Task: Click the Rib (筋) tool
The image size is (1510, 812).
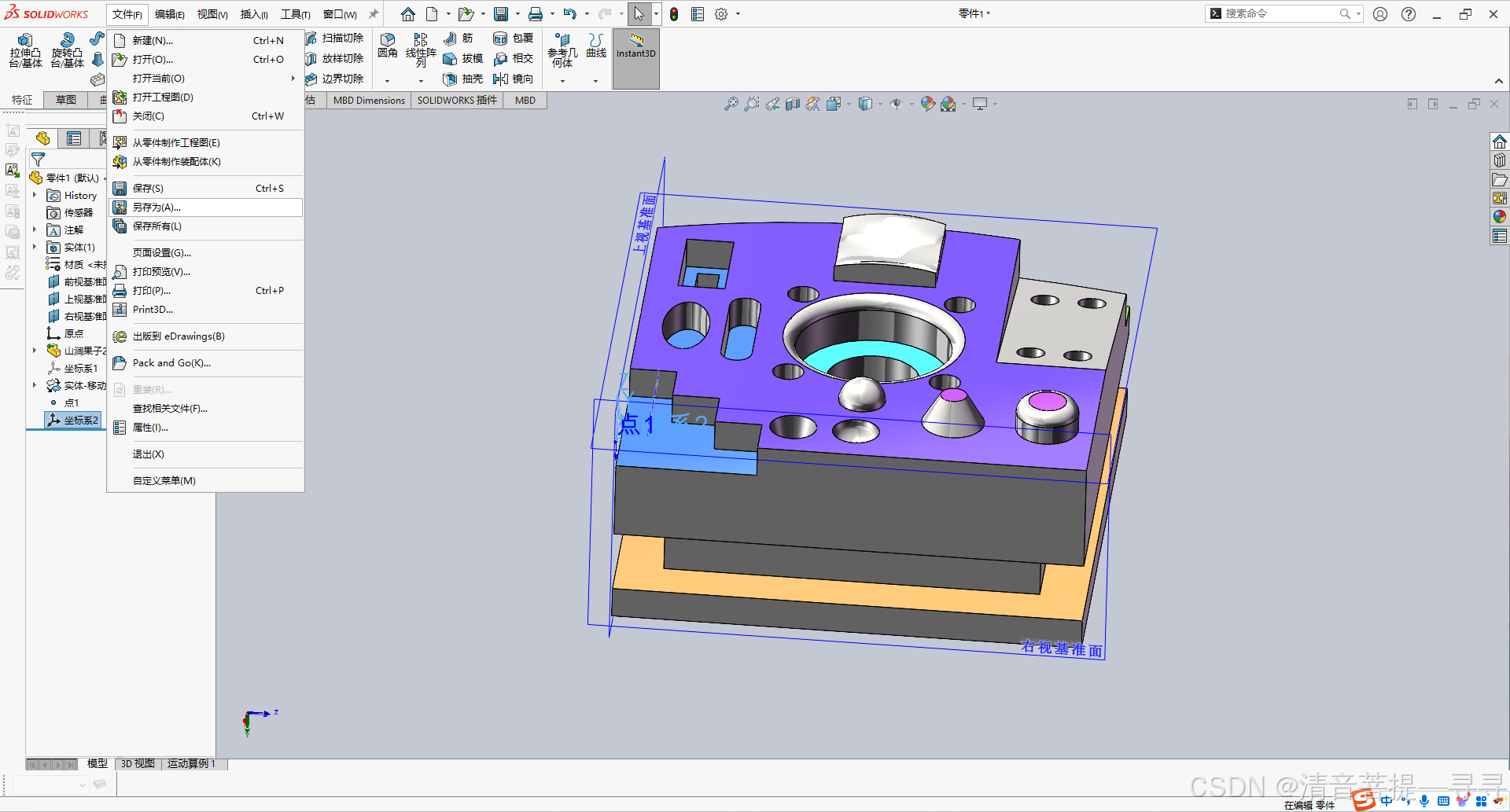Action: (459, 38)
